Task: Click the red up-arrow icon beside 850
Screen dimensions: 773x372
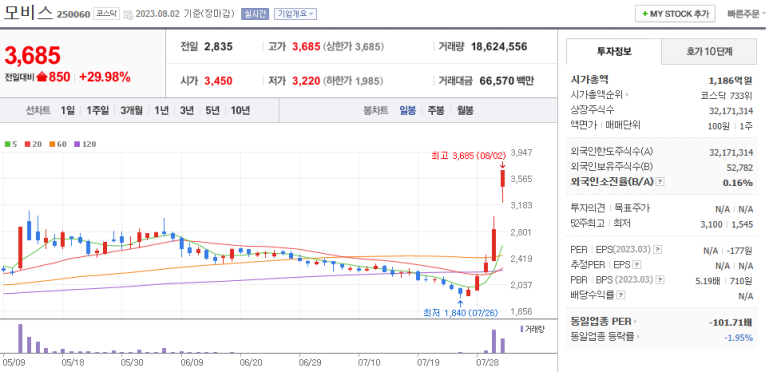Action: tap(41, 77)
